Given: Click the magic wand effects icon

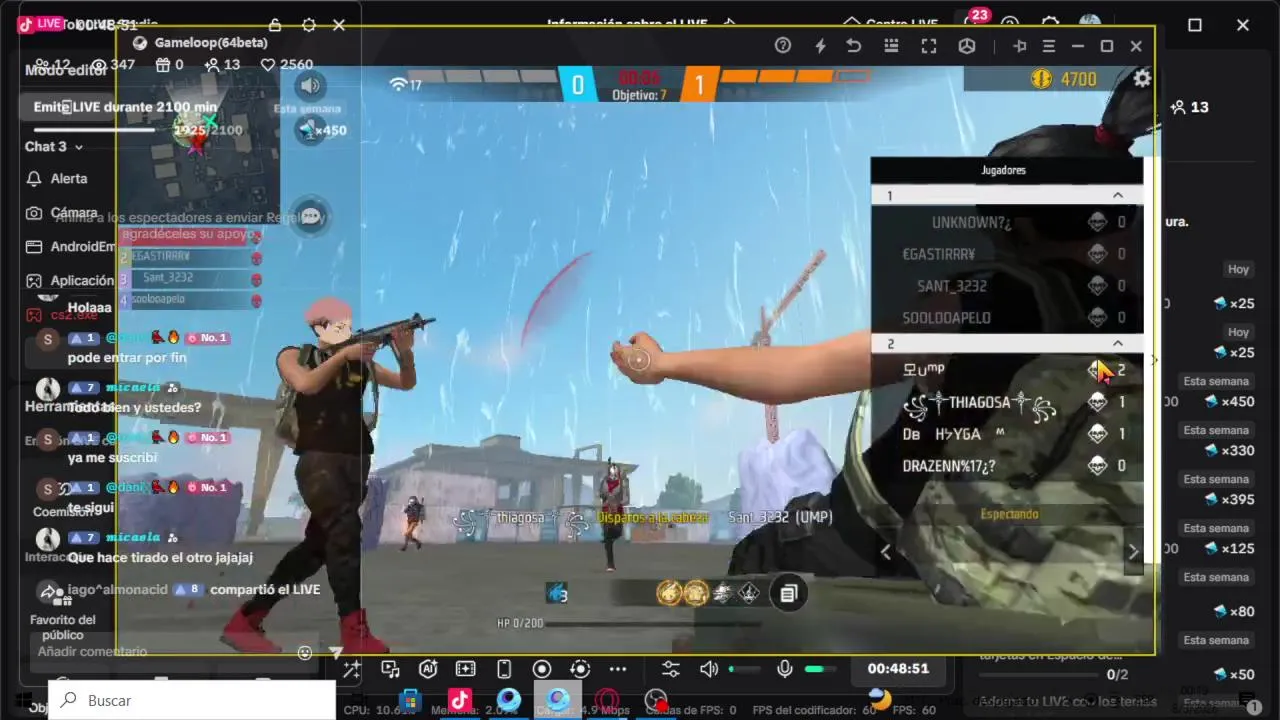Looking at the screenshot, I should point(352,669).
